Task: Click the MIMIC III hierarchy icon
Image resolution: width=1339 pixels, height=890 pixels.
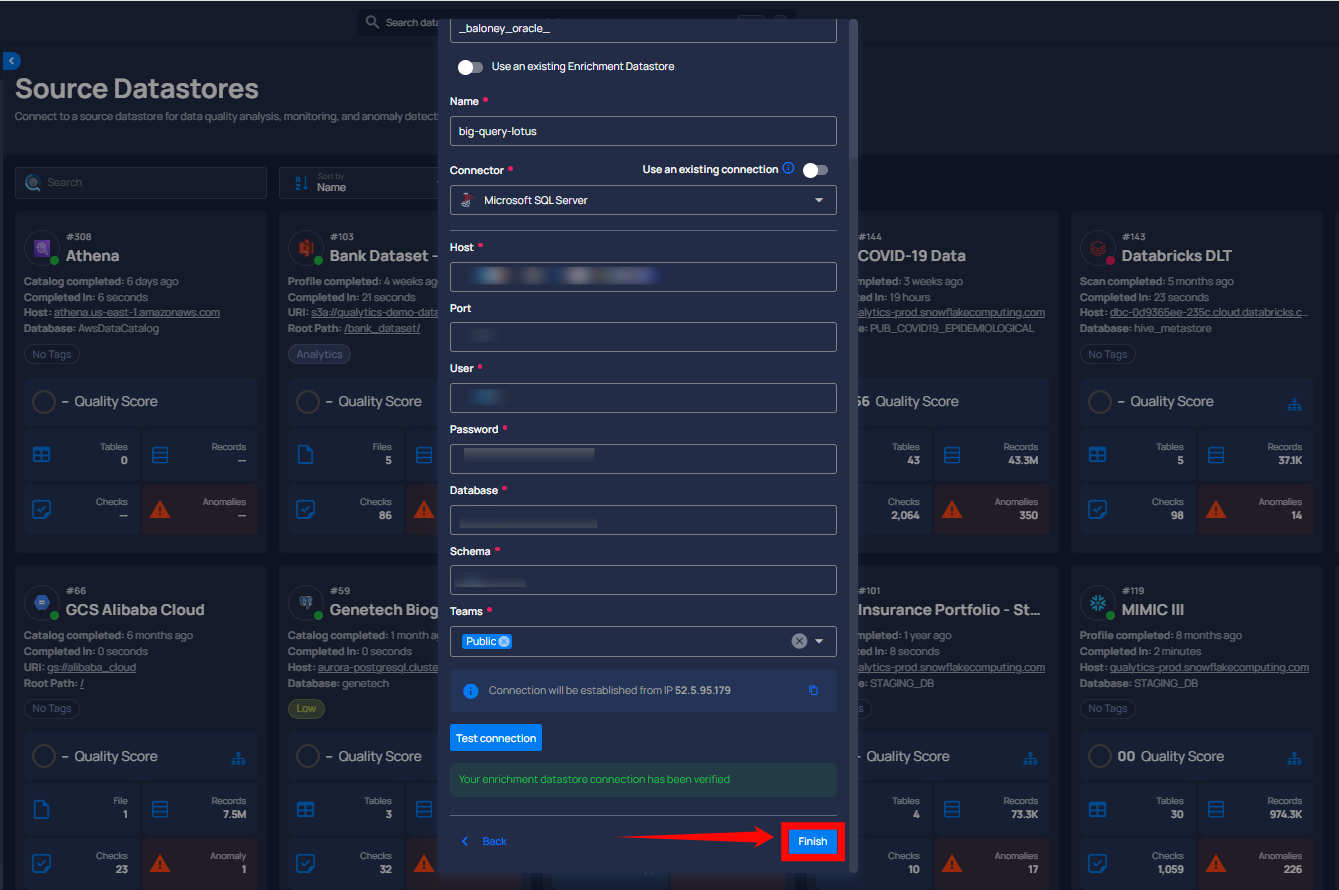Action: [x=1294, y=758]
